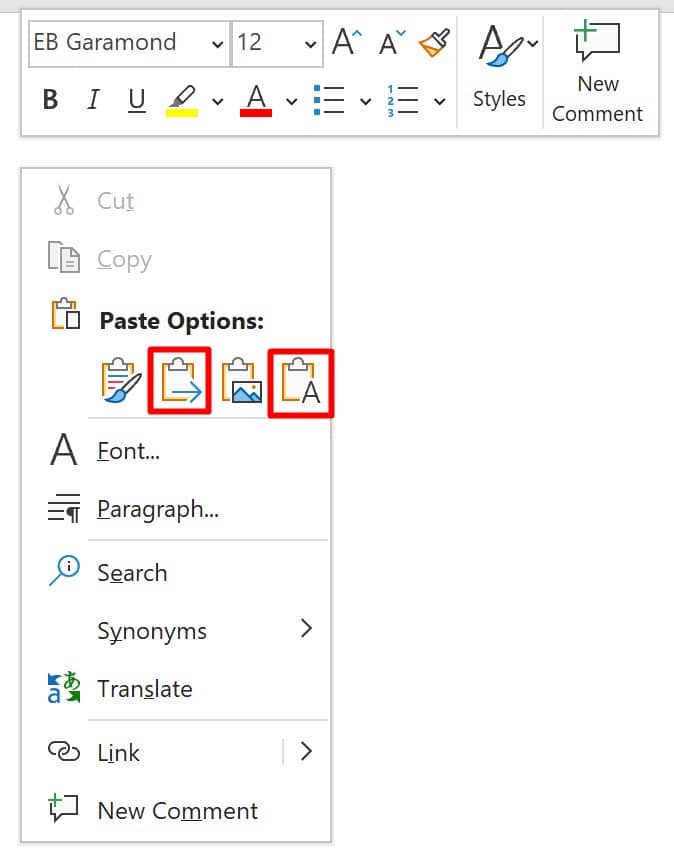674x866 pixels.
Task: Click the Keep Source Formatting paste icon
Action: tap(121, 381)
